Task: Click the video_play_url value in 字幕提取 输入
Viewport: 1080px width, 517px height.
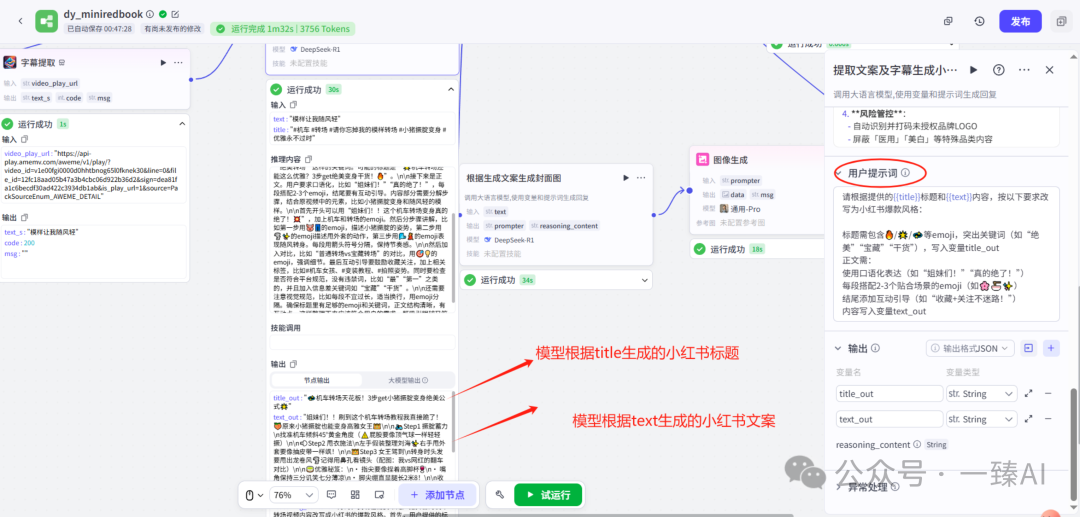Action: 93,175
